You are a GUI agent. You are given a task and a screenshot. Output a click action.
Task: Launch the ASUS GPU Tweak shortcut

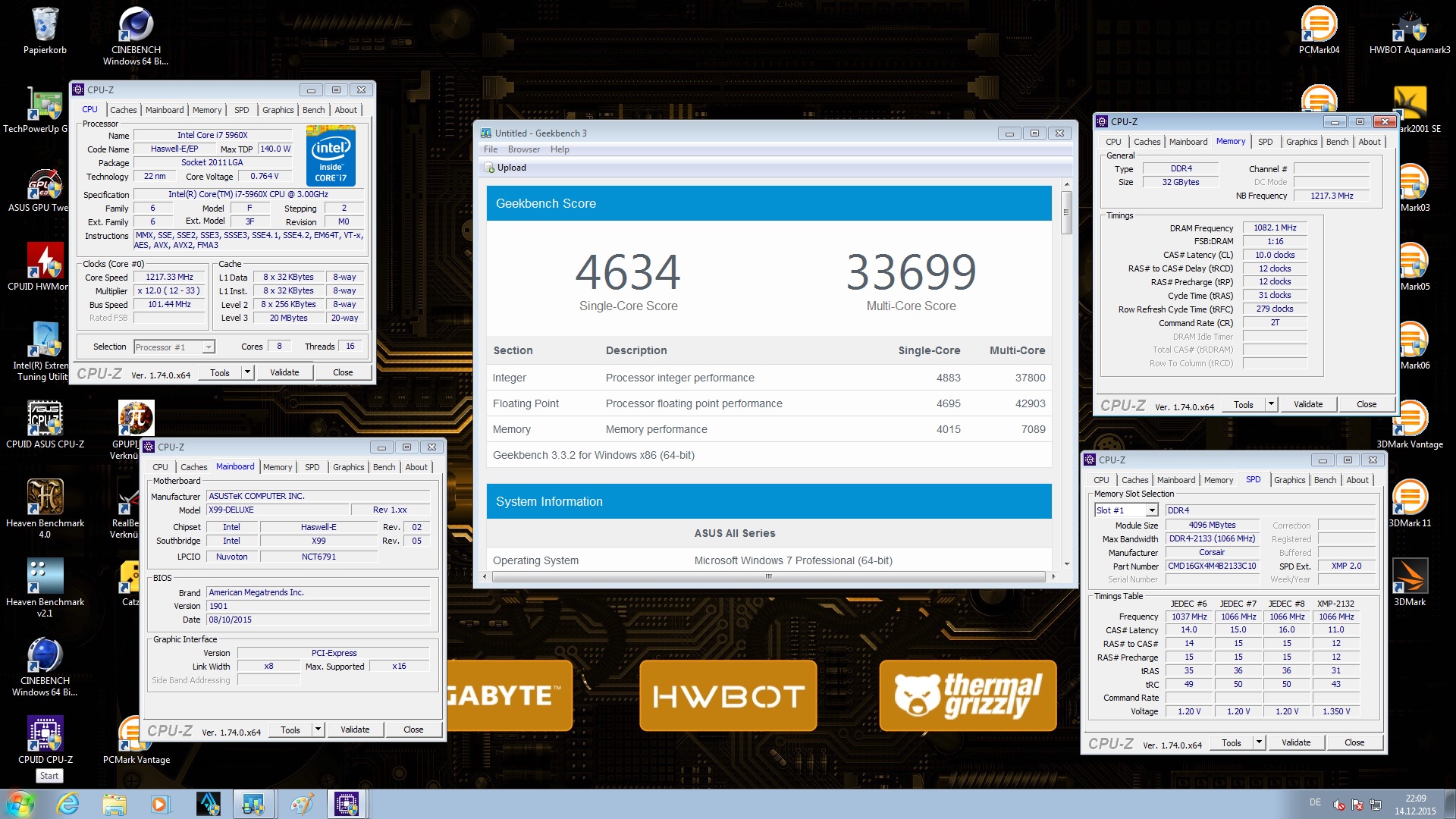tap(38, 190)
